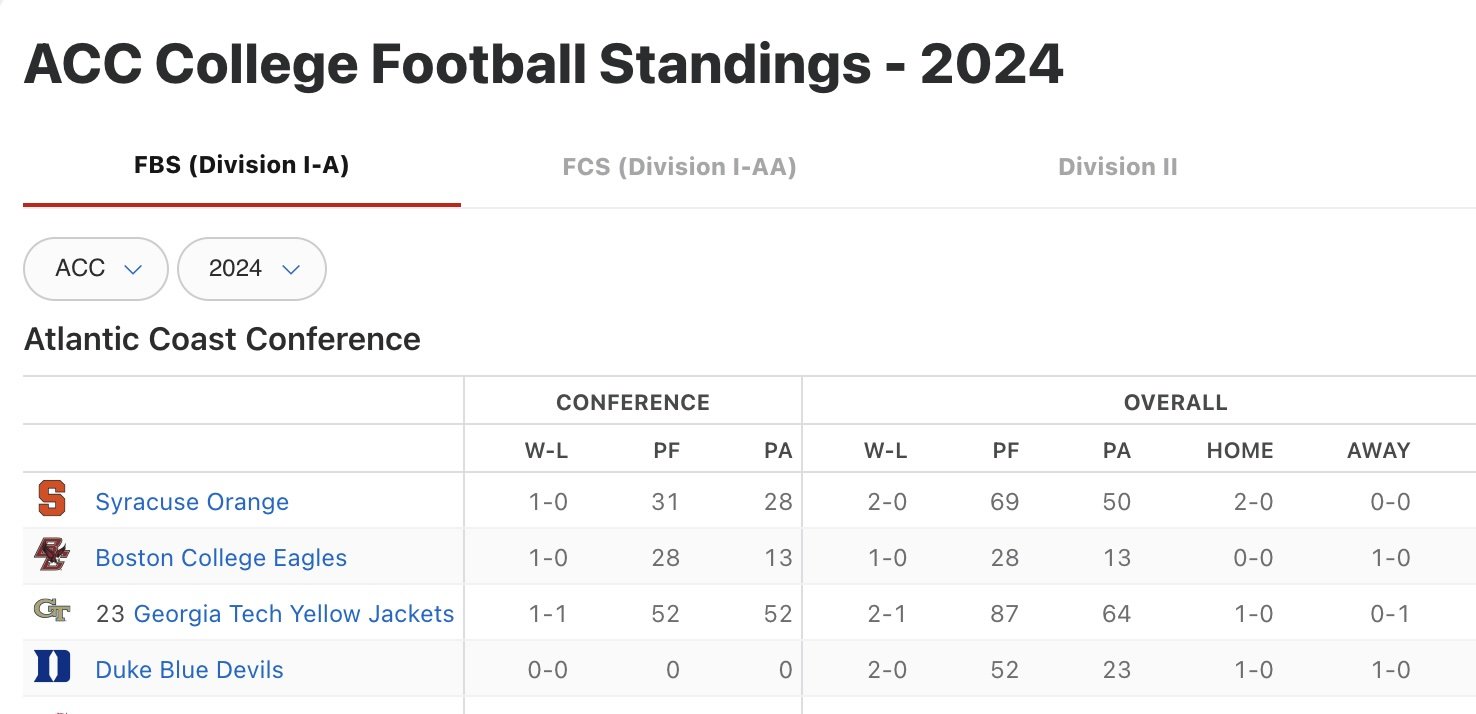Screen dimensions: 1476x714
Task: Click the Georgia Tech Yellow Jackets logo
Action: pos(52,611)
